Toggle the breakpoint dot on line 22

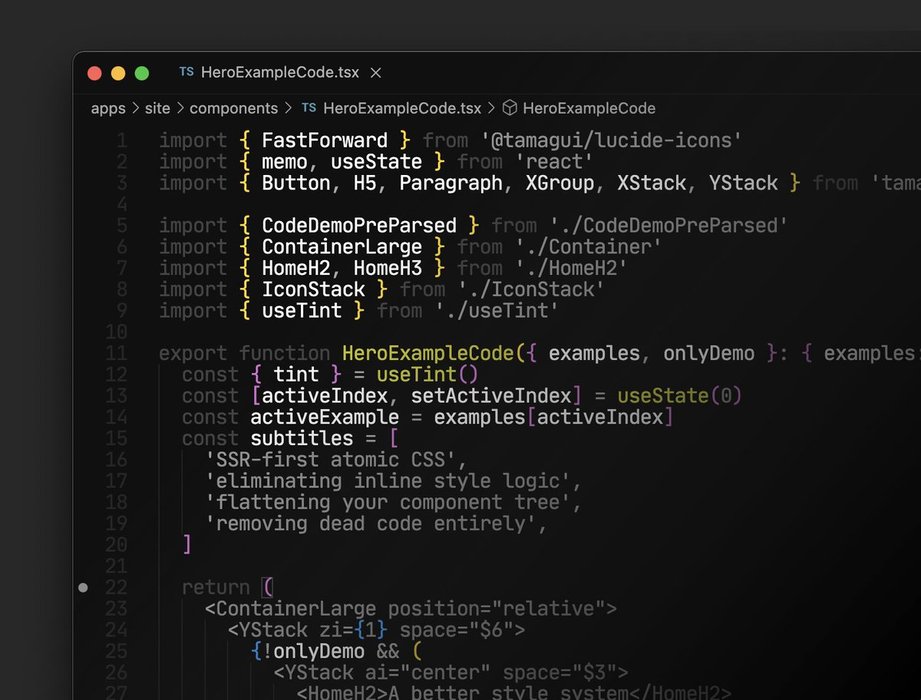pos(84,588)
